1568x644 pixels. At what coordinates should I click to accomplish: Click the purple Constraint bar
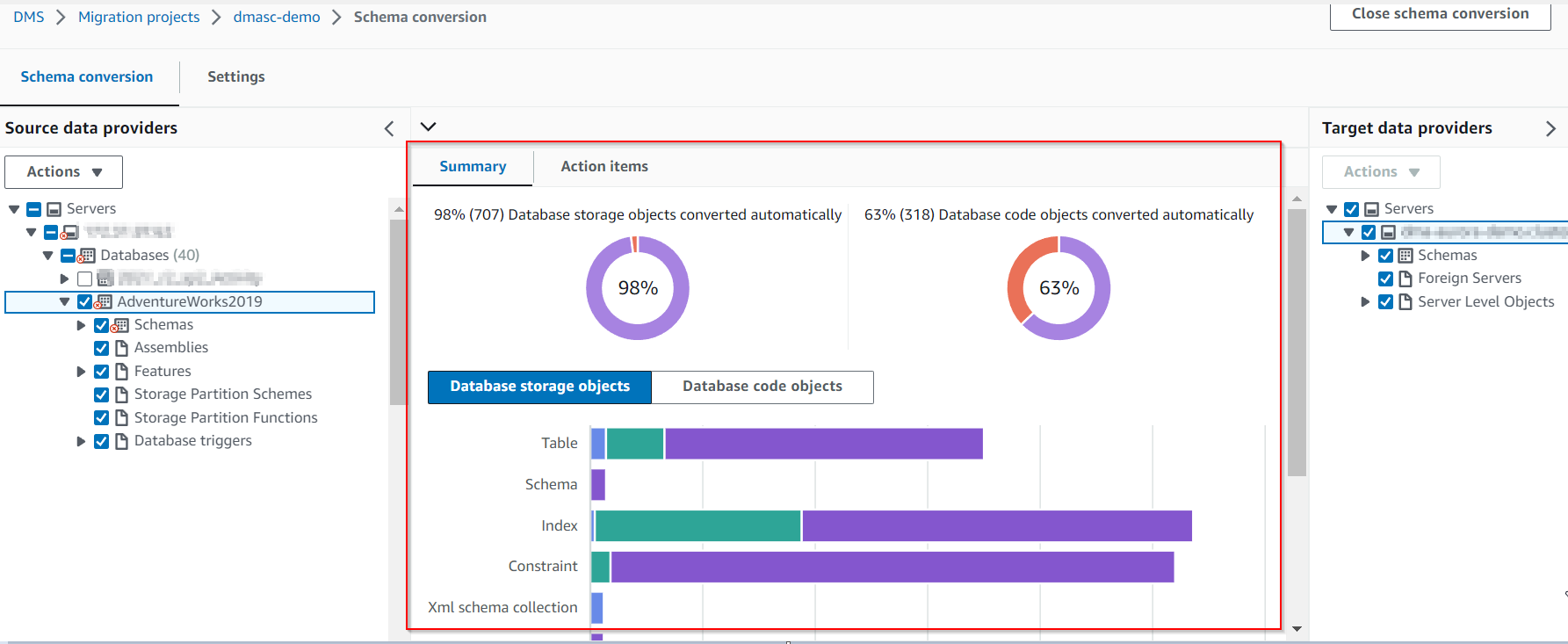892,567
